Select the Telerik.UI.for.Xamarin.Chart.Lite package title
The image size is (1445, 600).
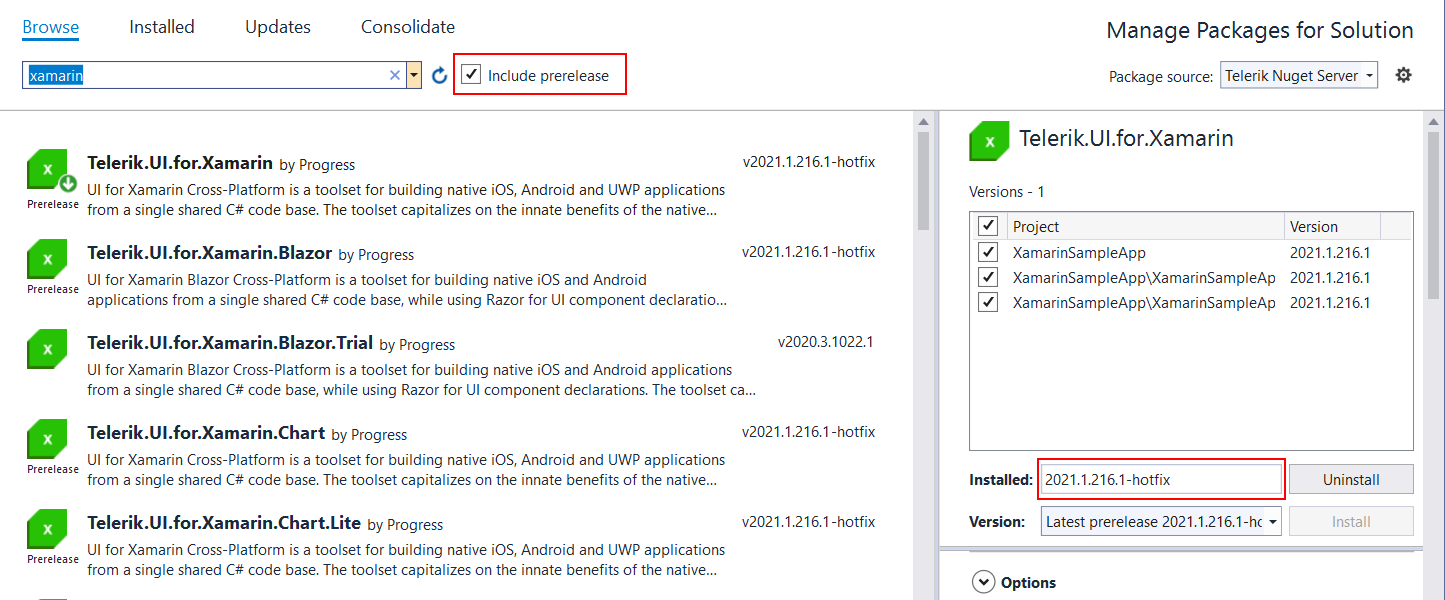coord(224,523)
